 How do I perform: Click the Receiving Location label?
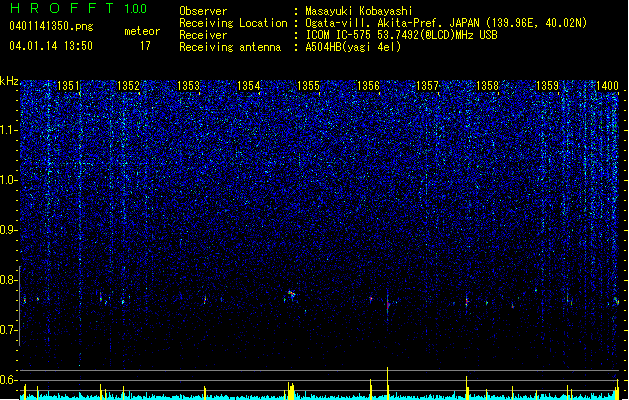(233, 23)
